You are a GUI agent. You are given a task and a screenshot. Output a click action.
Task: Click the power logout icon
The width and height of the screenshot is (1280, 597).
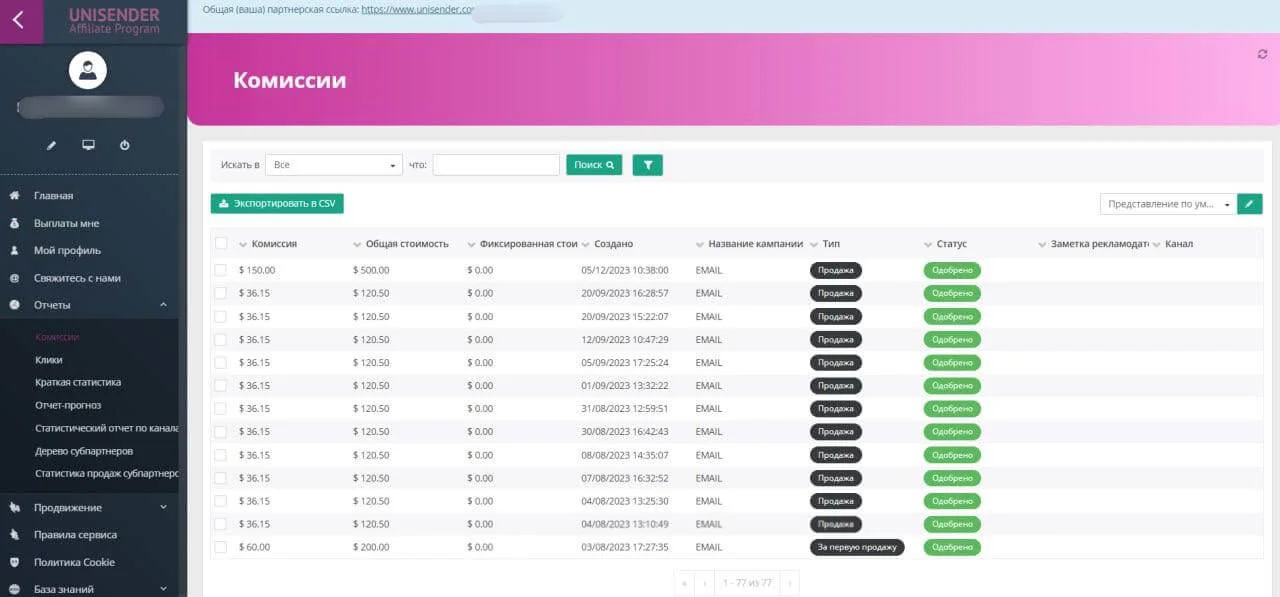(125, 145)
